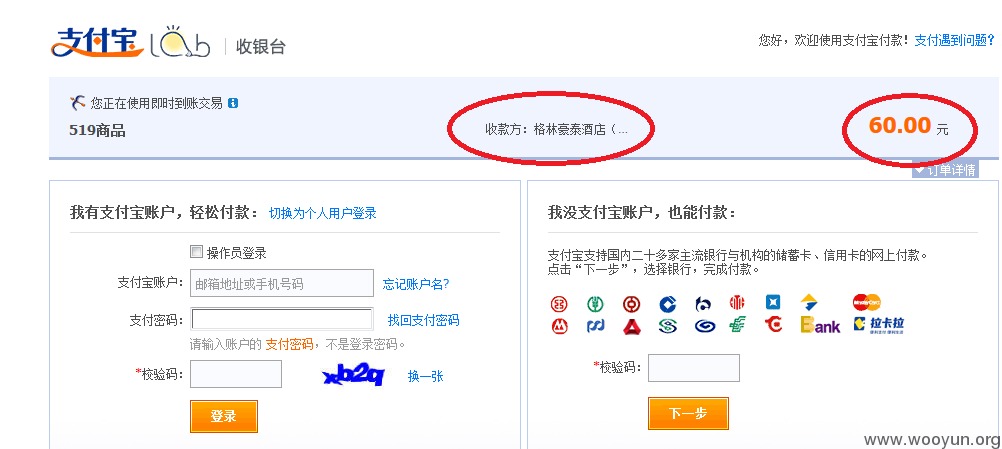Open 找回支付密码 link
This screenshot has height=449, width=1002.
424,320
